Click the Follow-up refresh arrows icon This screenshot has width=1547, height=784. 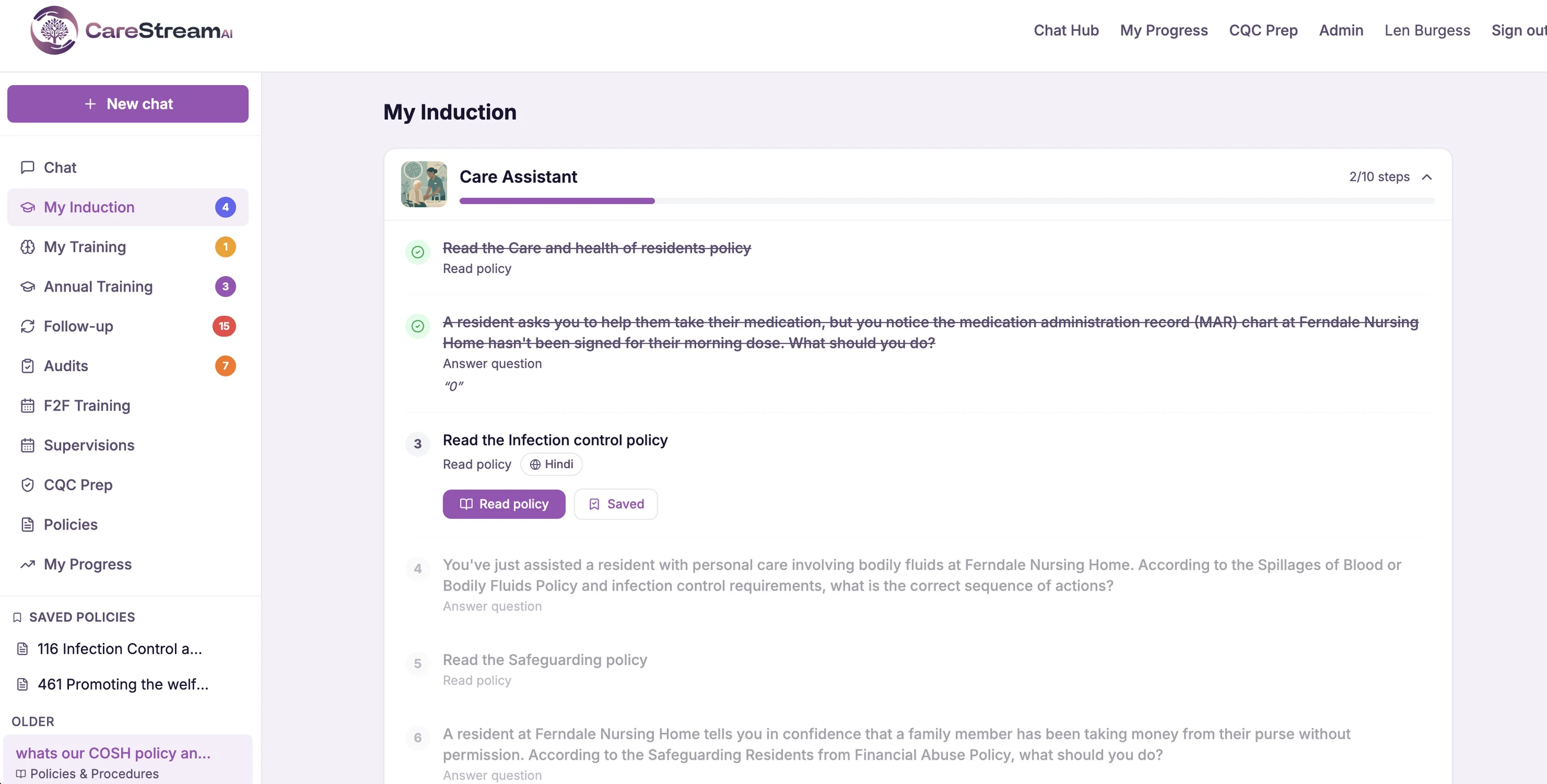[x=27, y=326]
